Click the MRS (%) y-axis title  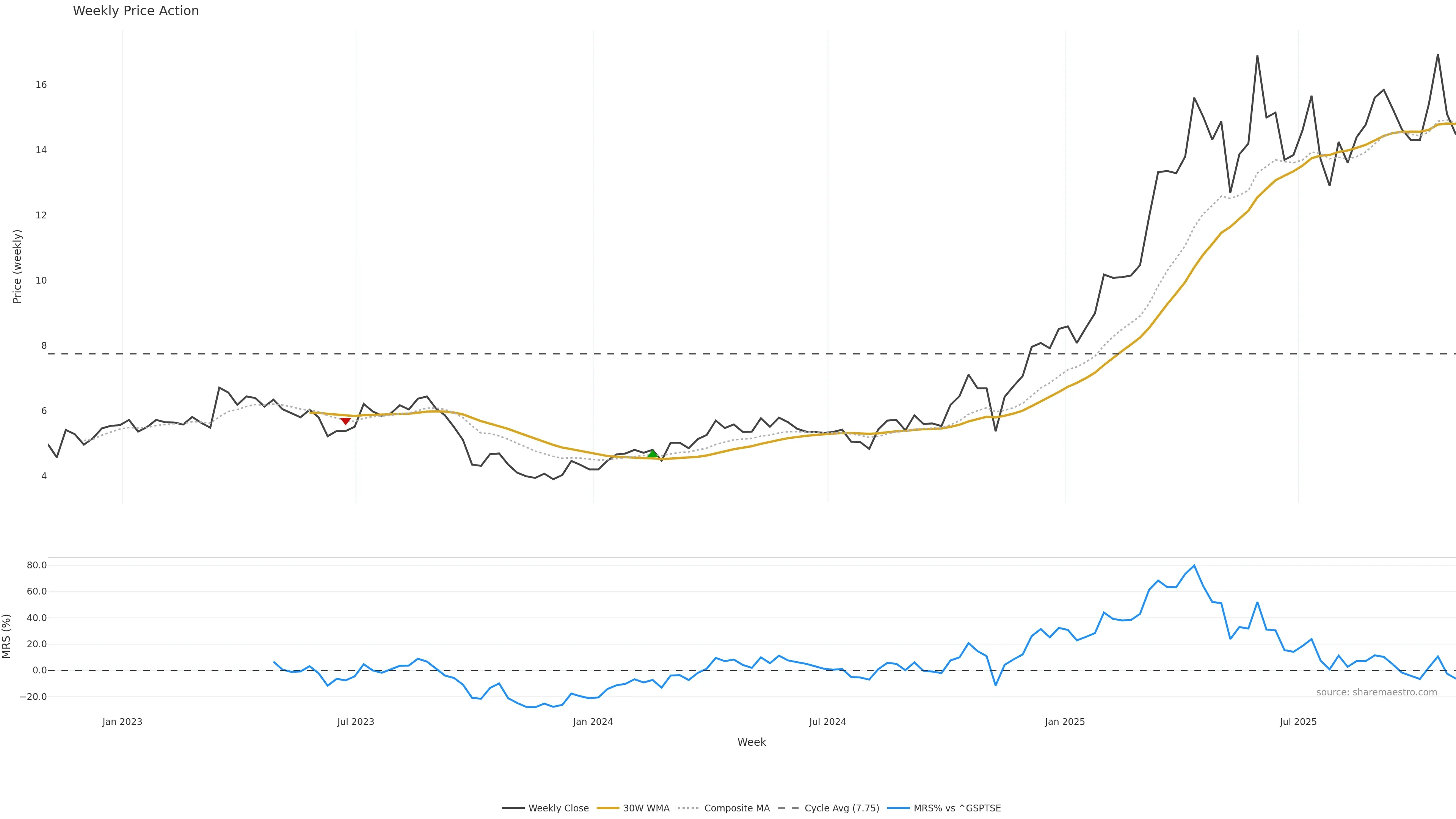click(x=7, y=636)
